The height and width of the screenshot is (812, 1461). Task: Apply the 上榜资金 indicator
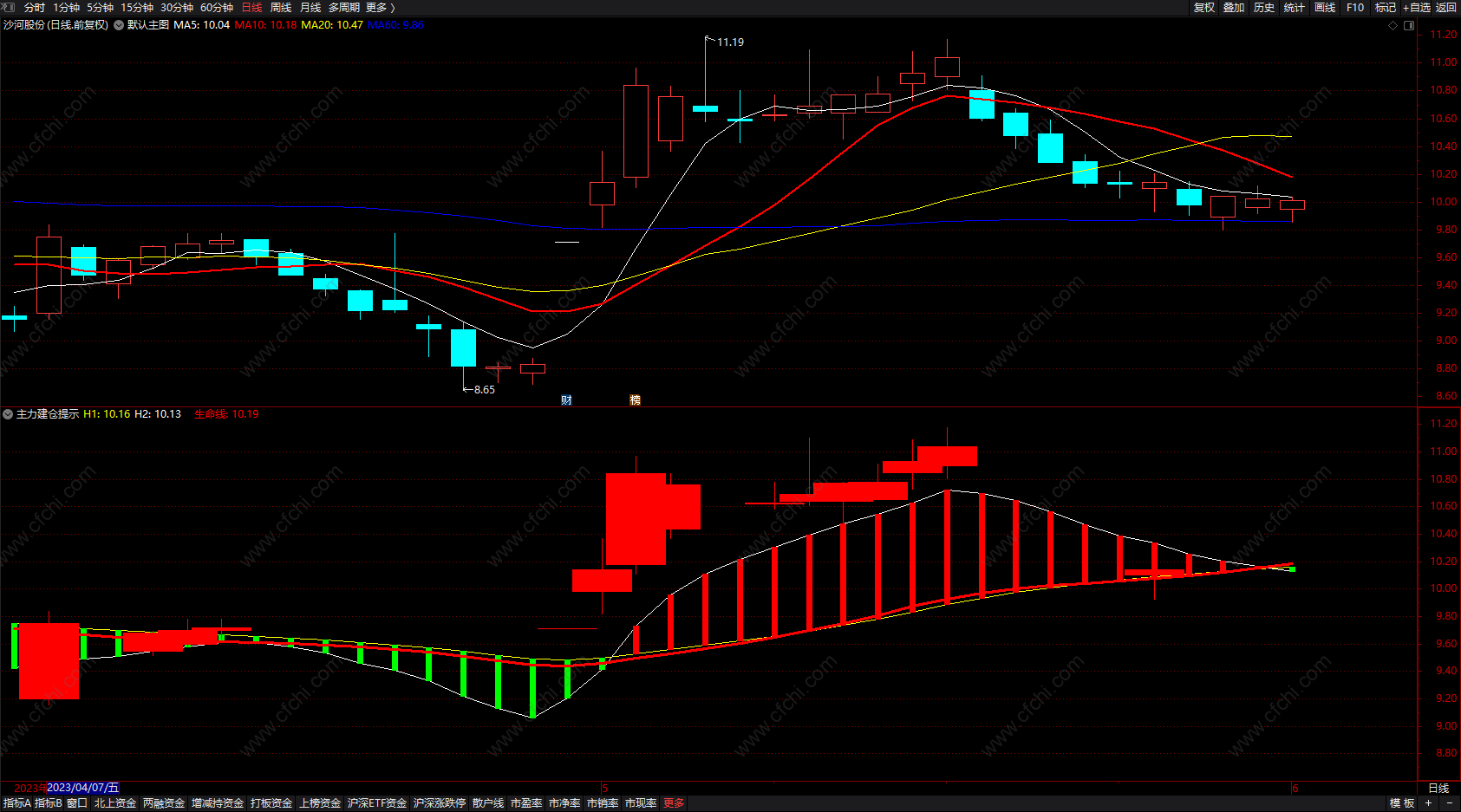(x=320, y=803)
